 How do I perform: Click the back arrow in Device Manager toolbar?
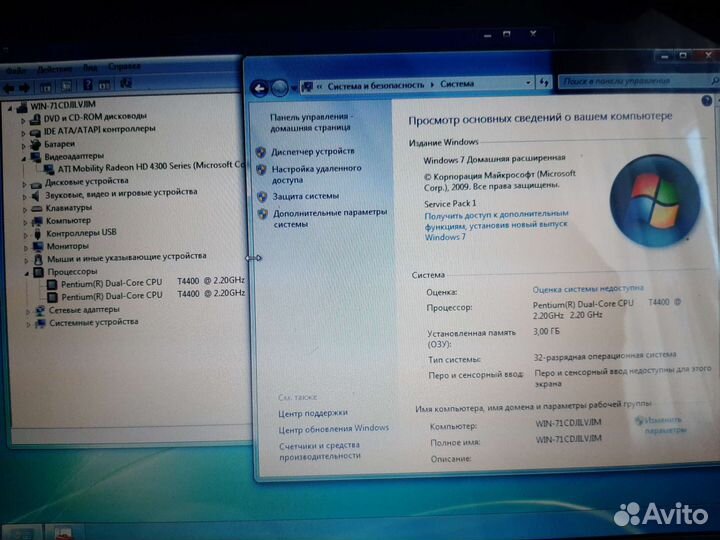9,87
